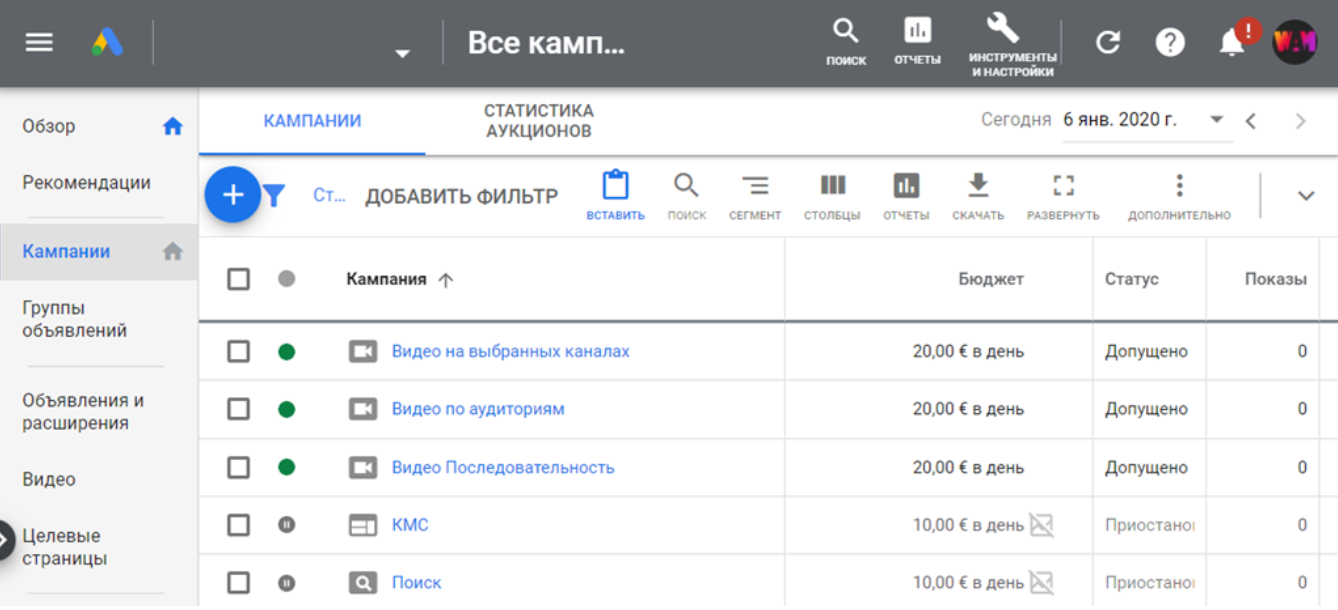Viewport: 1338px width, 610px height.
Task: Click РАЗВЕРНУТЬ to expand the table
Action: 1063,196
